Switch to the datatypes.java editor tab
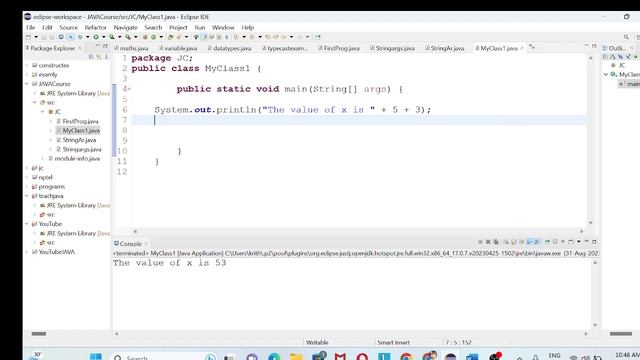Screen dimensions: 640x360 click(x=229, y=48)
